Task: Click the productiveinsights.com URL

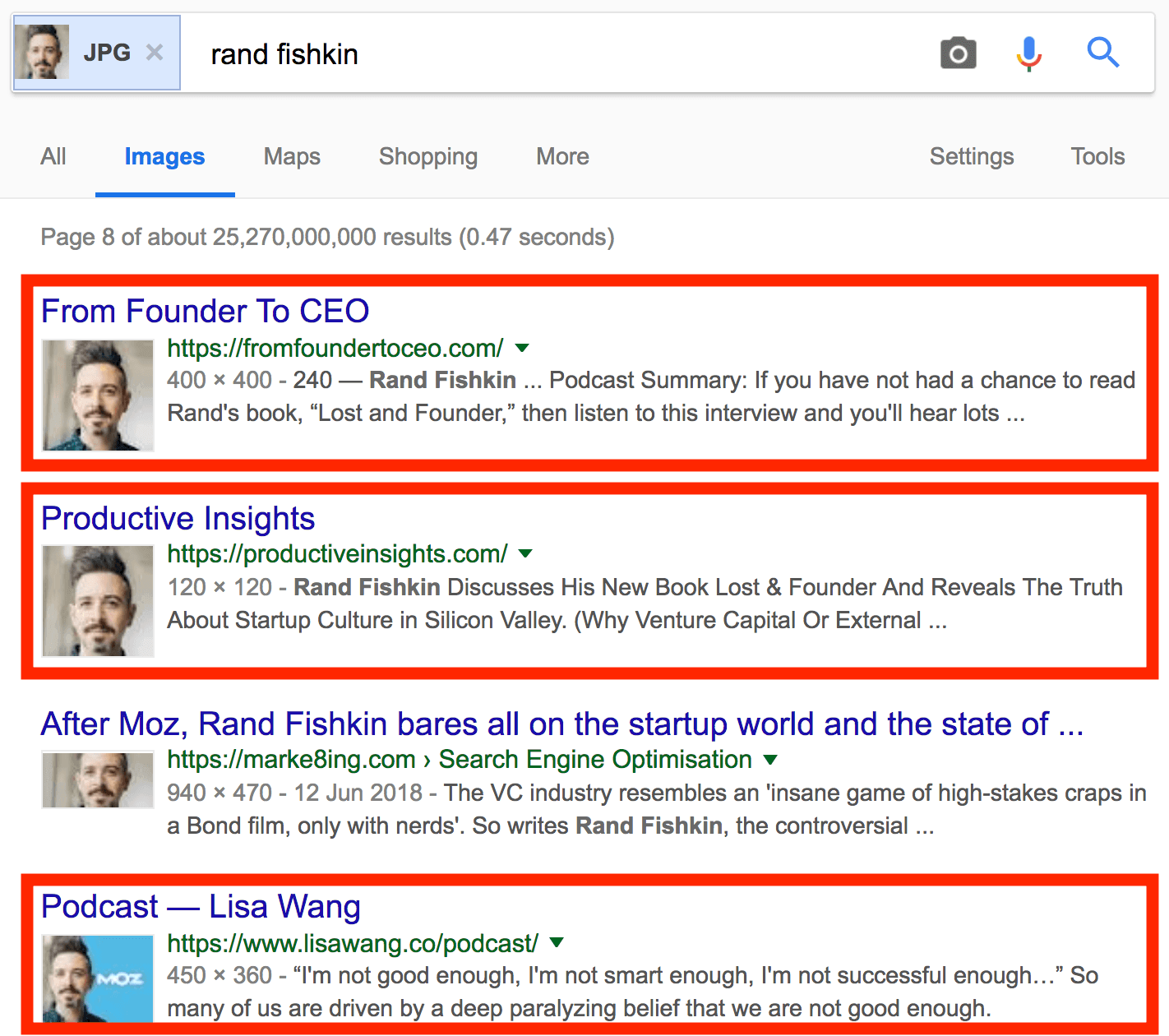Action: [x=337, y=554]
